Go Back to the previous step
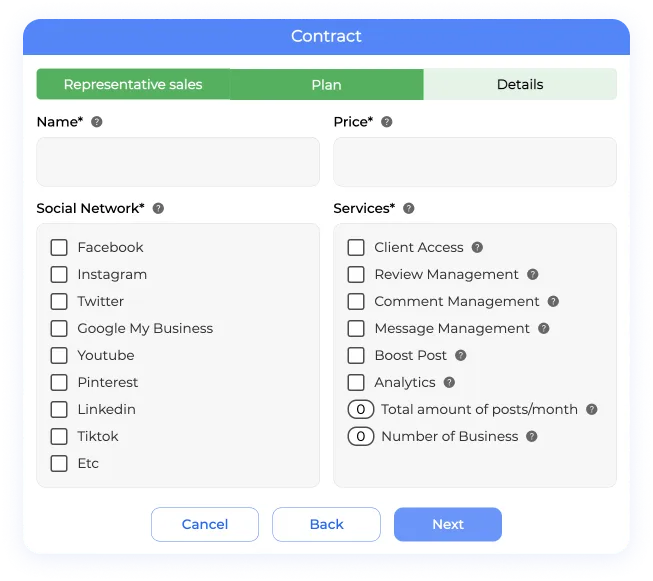 [x=326, y=524]
